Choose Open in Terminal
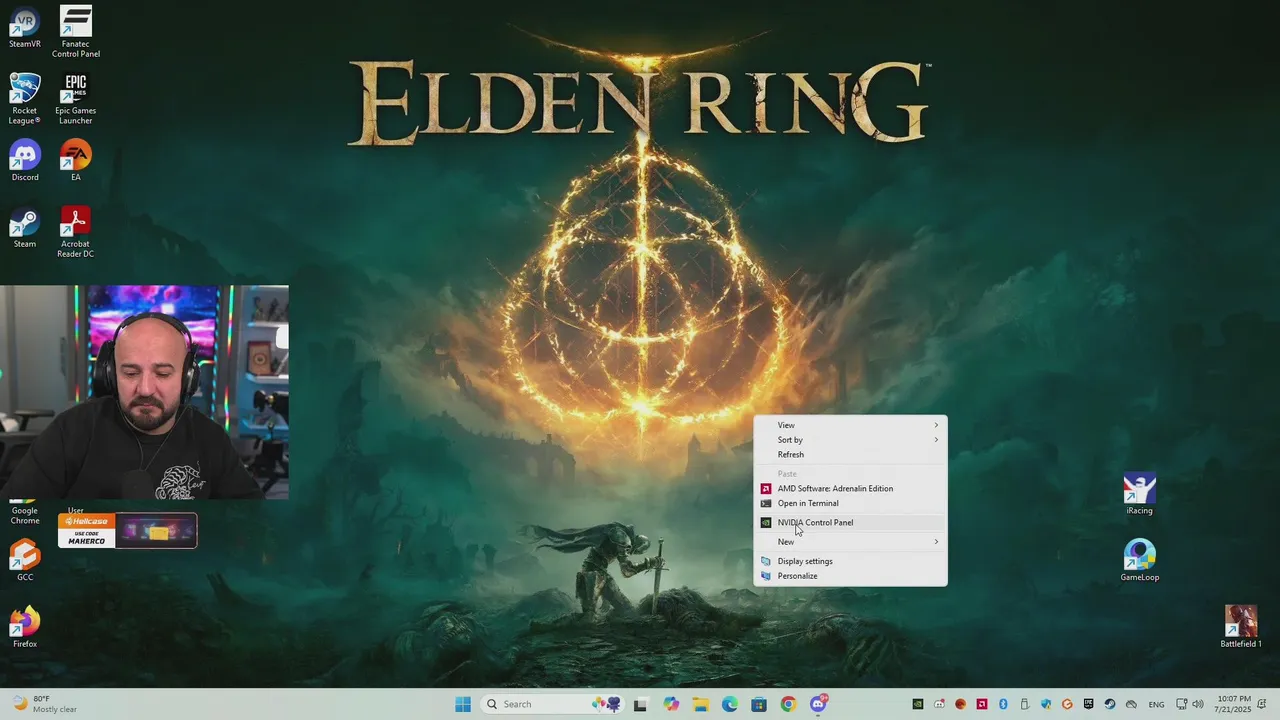The width and height of the screenshot is (1280, 720). (850, 504)
